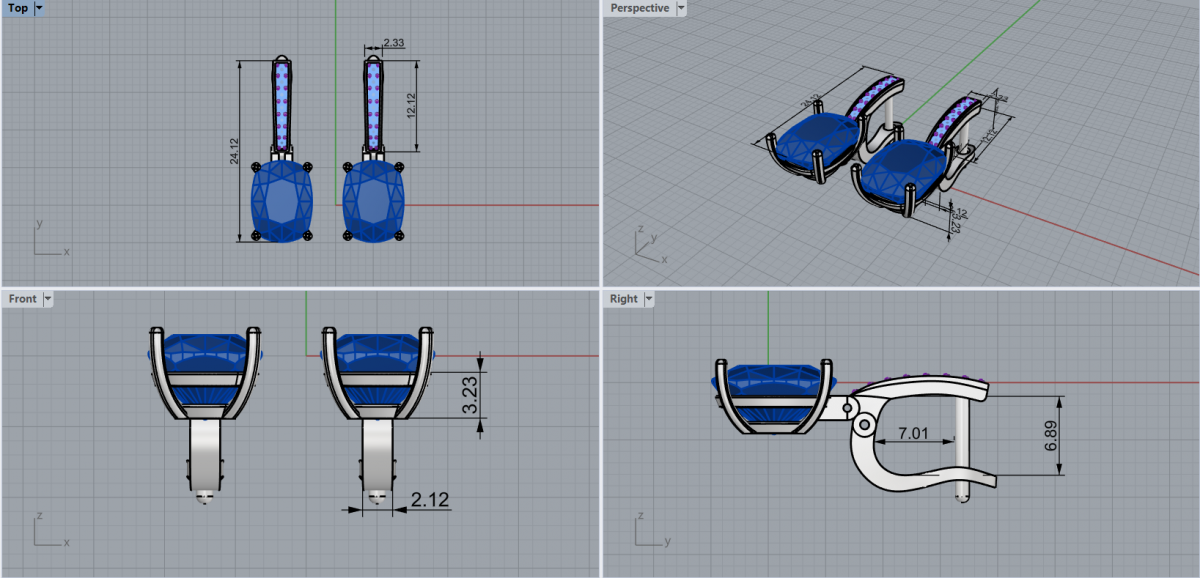
Task: Expand the Front viewport dropdown arrow
Action: click(47, 299)
